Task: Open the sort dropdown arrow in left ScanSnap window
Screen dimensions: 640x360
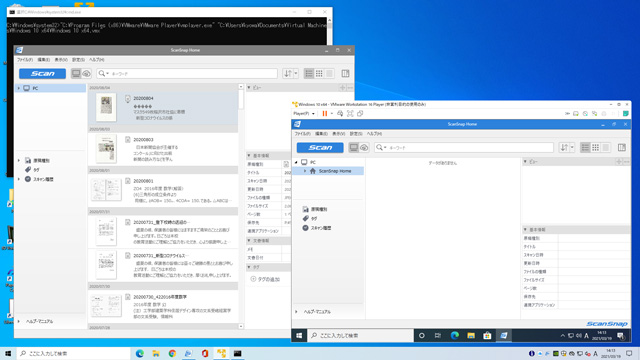Action: click(296, 73)
